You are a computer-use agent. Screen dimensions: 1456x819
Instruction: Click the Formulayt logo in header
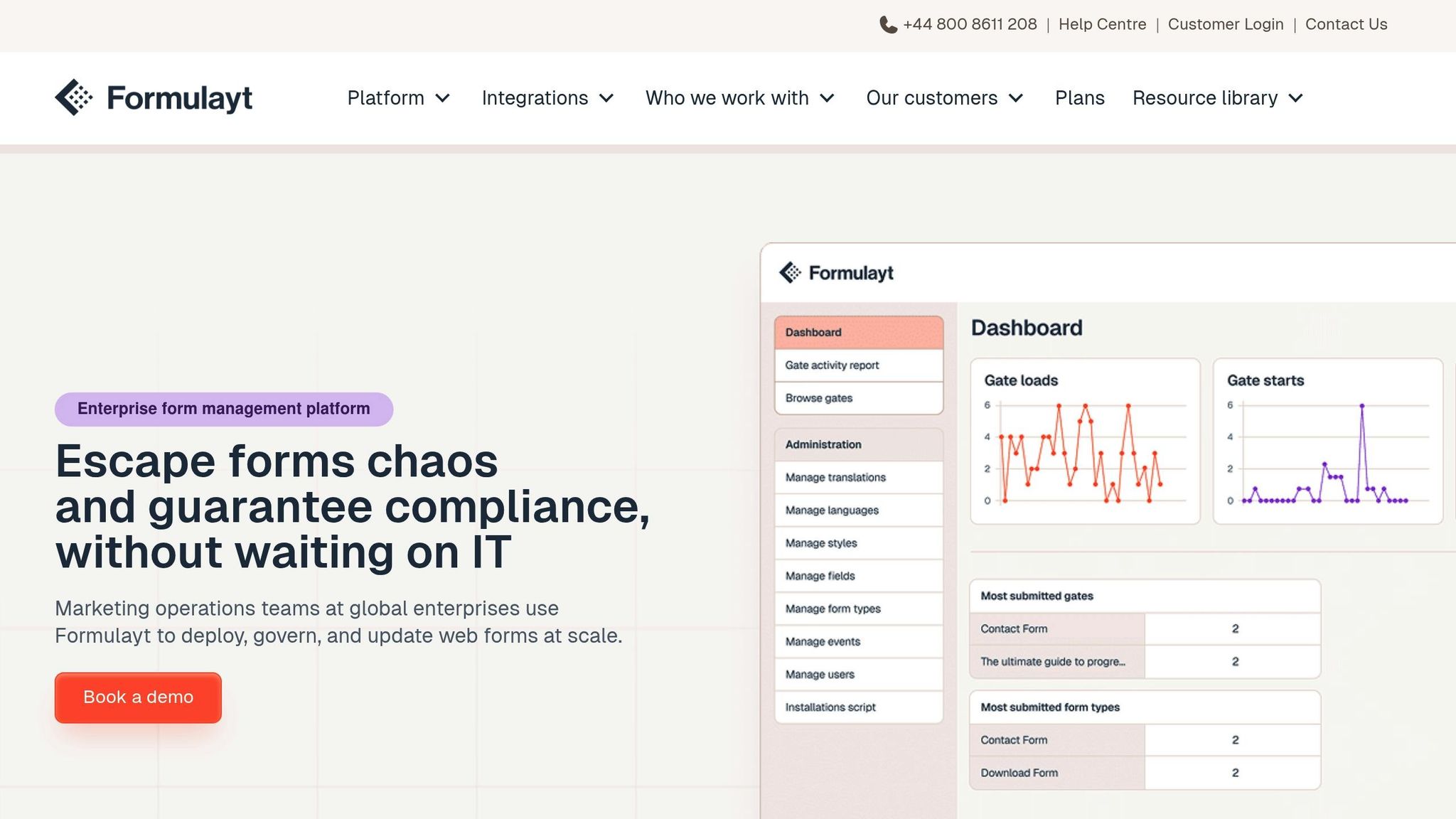pyautogui.click(x=154, y=98)
